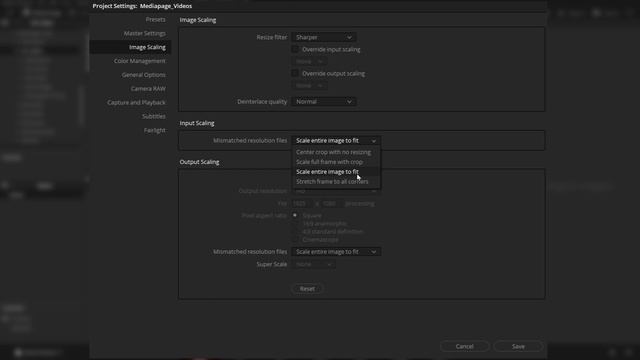Open the Subtitles settings page
The height and width of the screenshot is (360, 640).
[x=153, y=117]
